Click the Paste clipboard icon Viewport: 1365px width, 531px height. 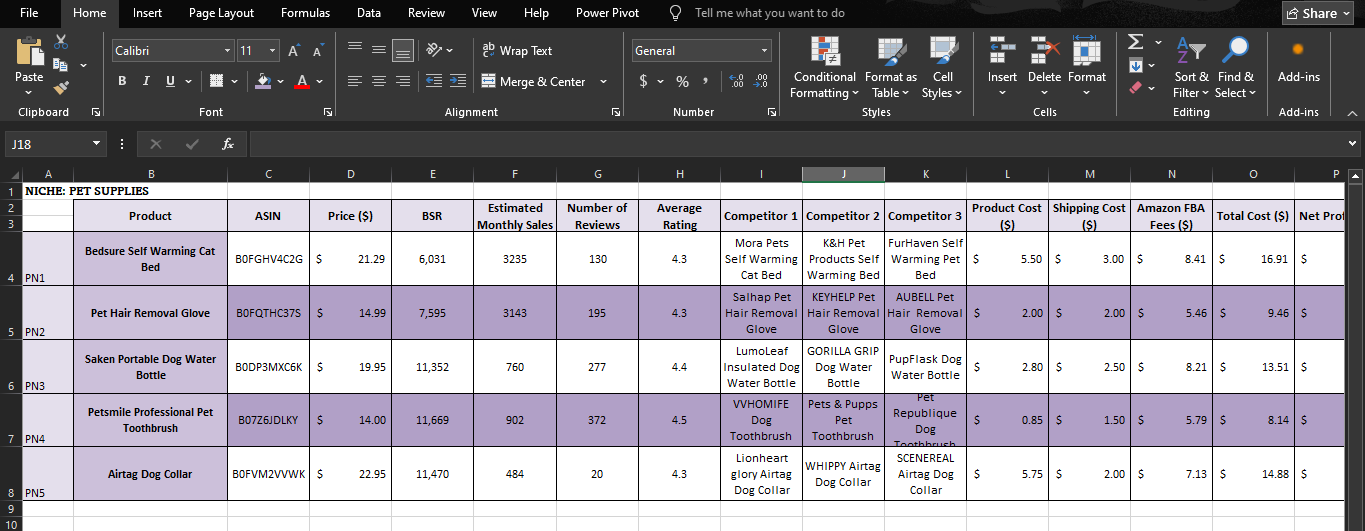click(29, 51)
